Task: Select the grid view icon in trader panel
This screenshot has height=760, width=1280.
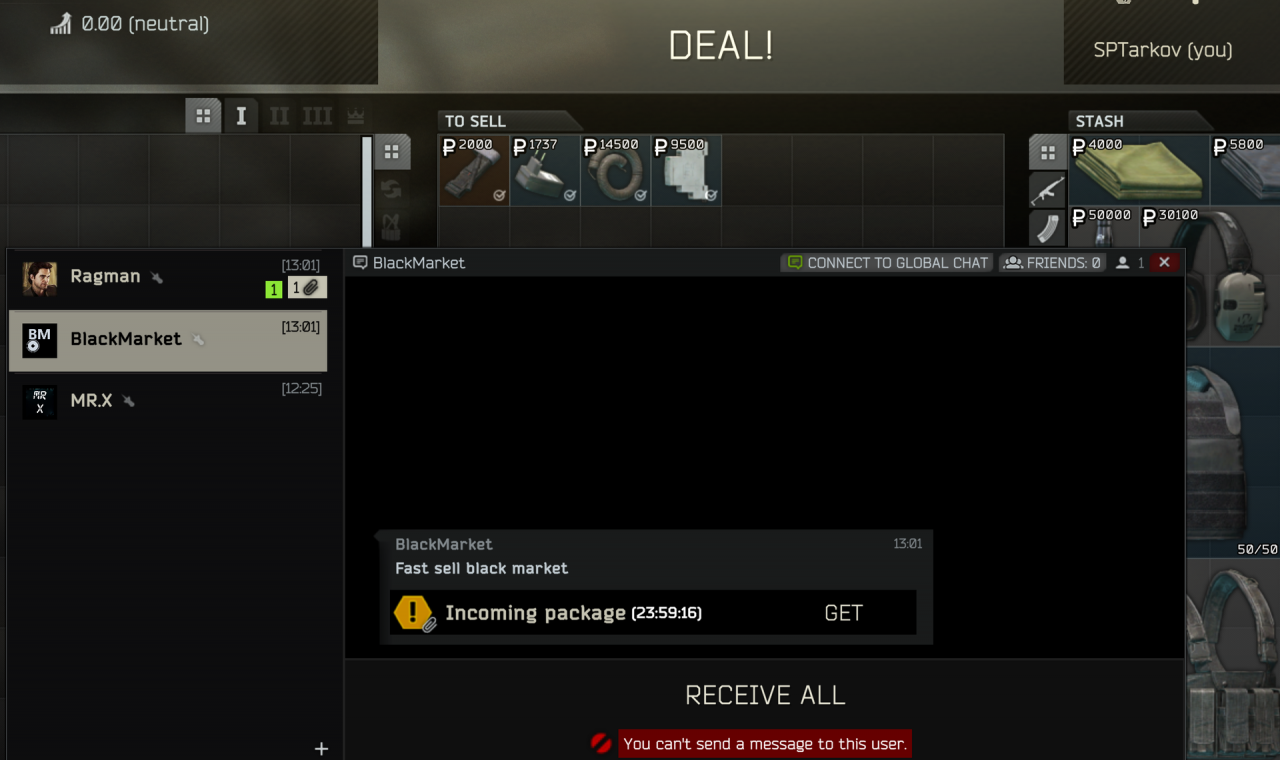Action: (203, 115)
